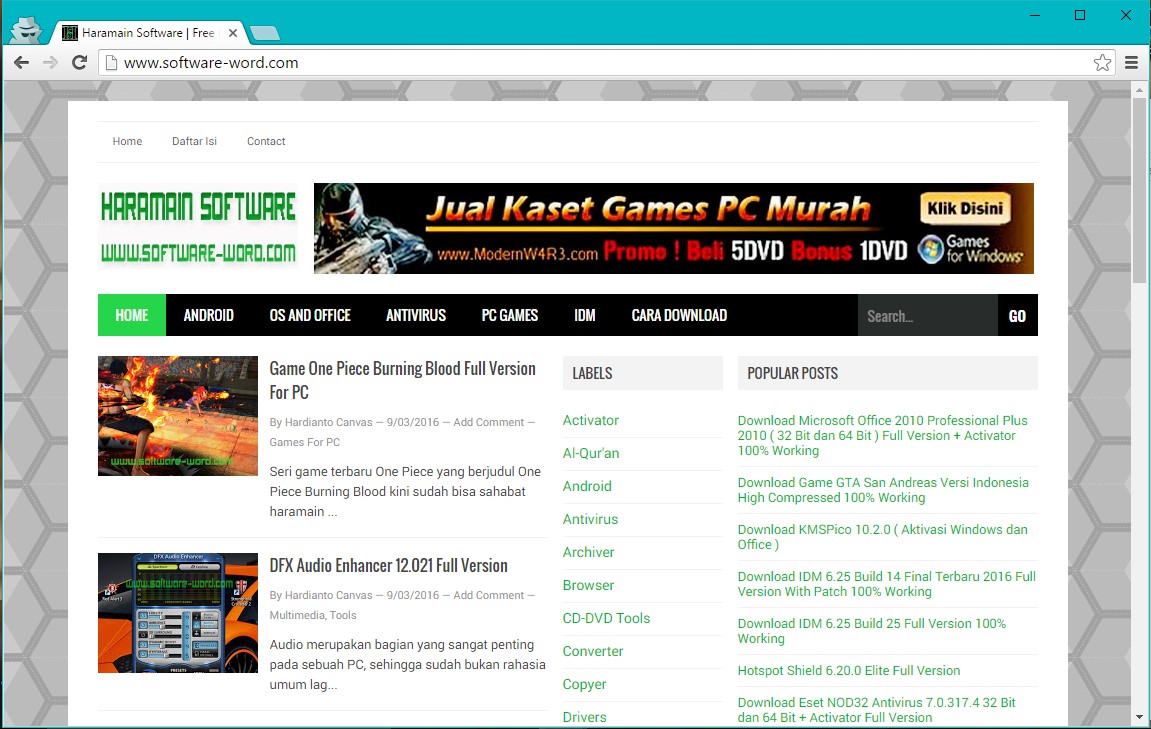Screen dimensions: 1151x729
Task: Click the page scrollbar up arrow
Action: tap(1139, 90)
